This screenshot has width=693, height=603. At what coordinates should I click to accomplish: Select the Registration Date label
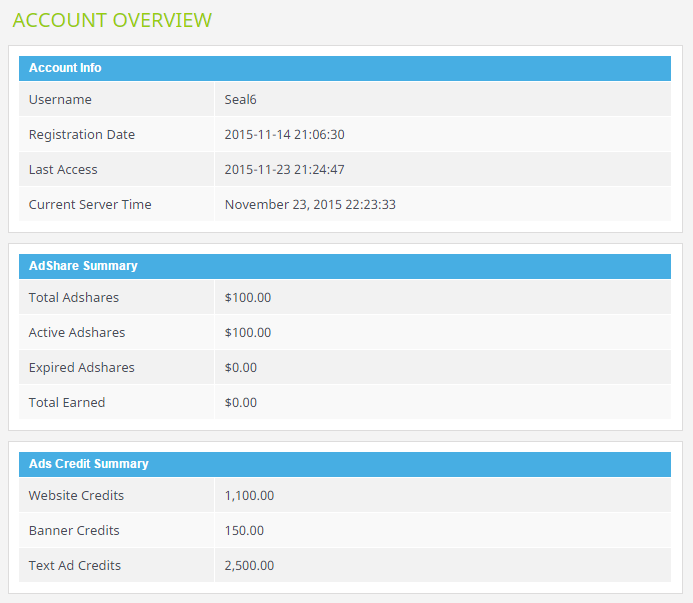click(x=81, y=135)
